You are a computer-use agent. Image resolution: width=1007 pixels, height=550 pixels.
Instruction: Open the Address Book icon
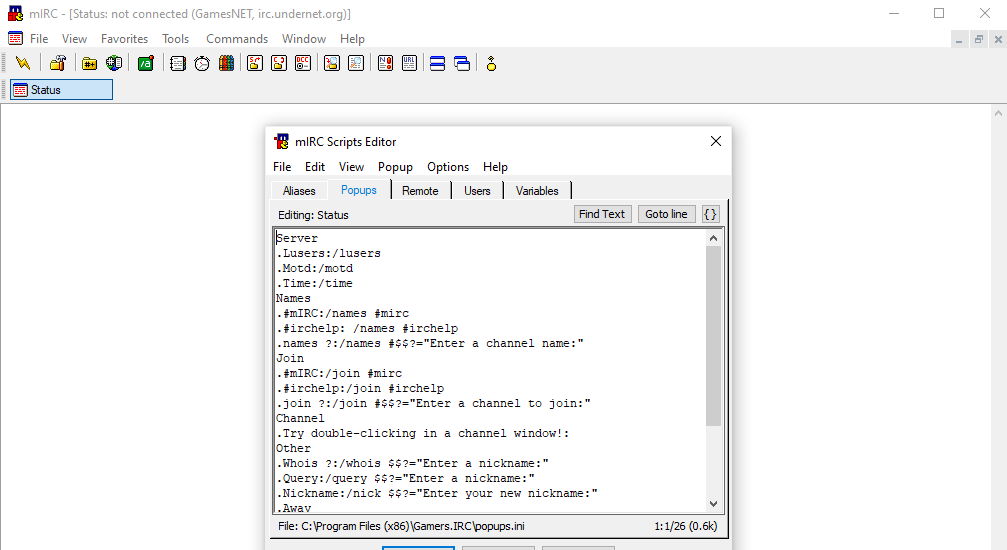pos(178,64)
